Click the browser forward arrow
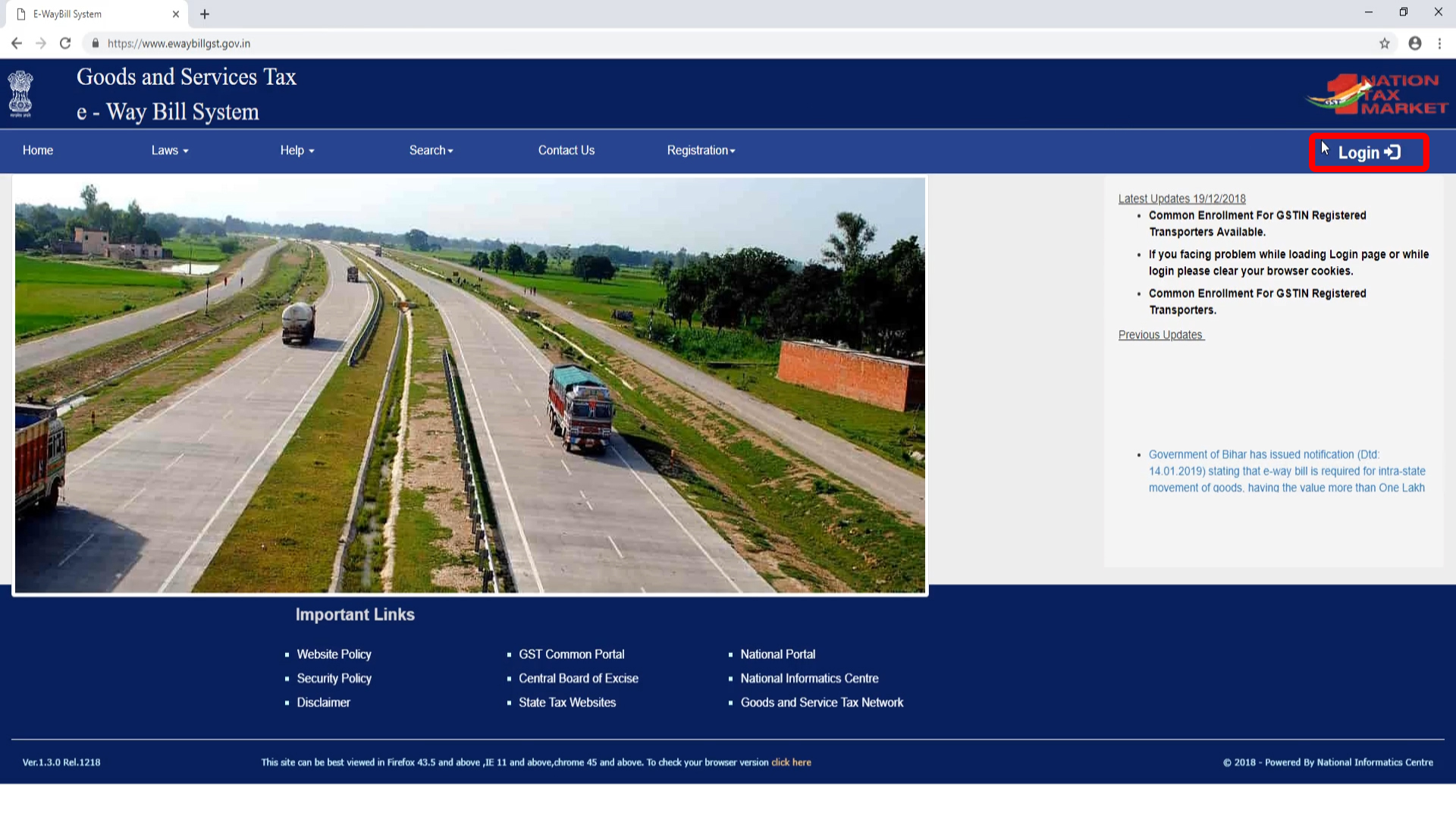 [41, 43]
